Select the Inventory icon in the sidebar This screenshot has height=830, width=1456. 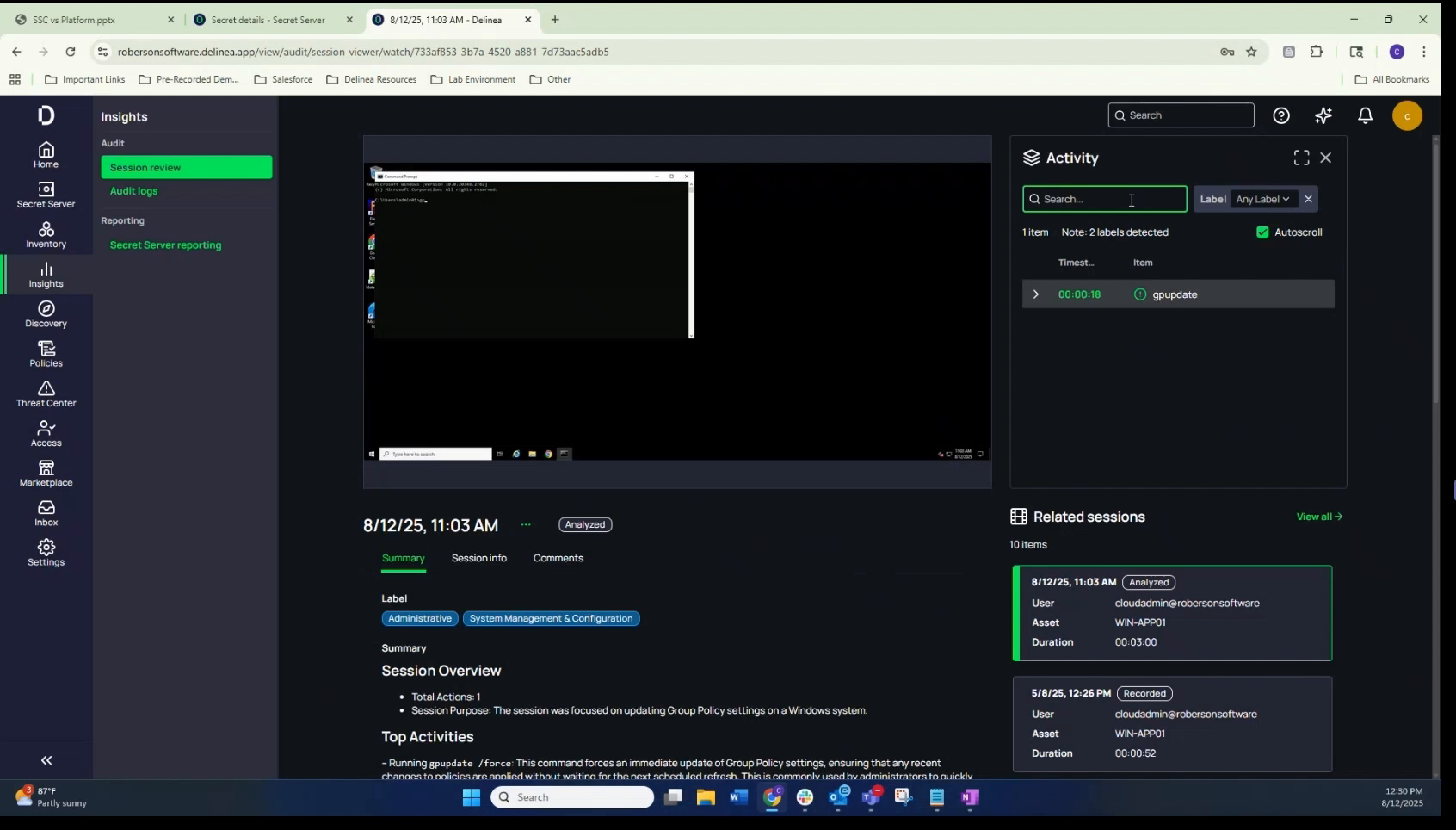[x=46, y=233]
